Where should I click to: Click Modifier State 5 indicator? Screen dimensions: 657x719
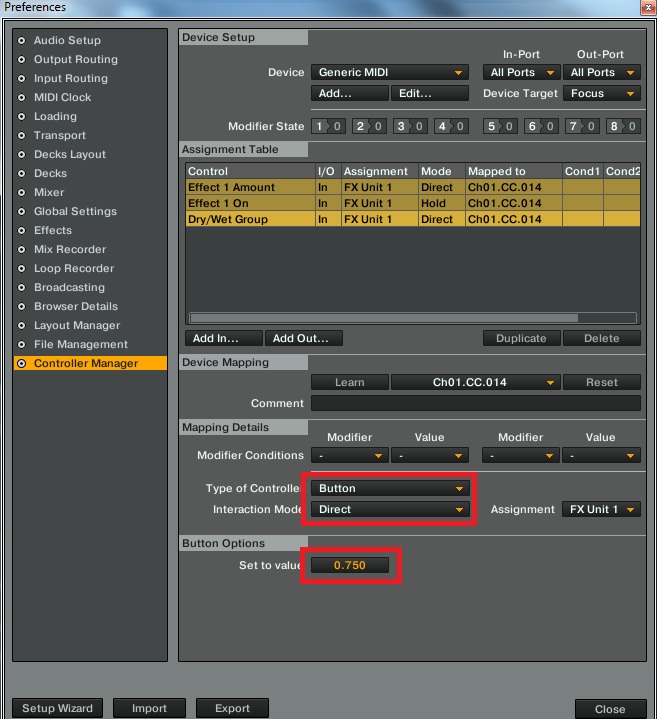tap(500, 126)
